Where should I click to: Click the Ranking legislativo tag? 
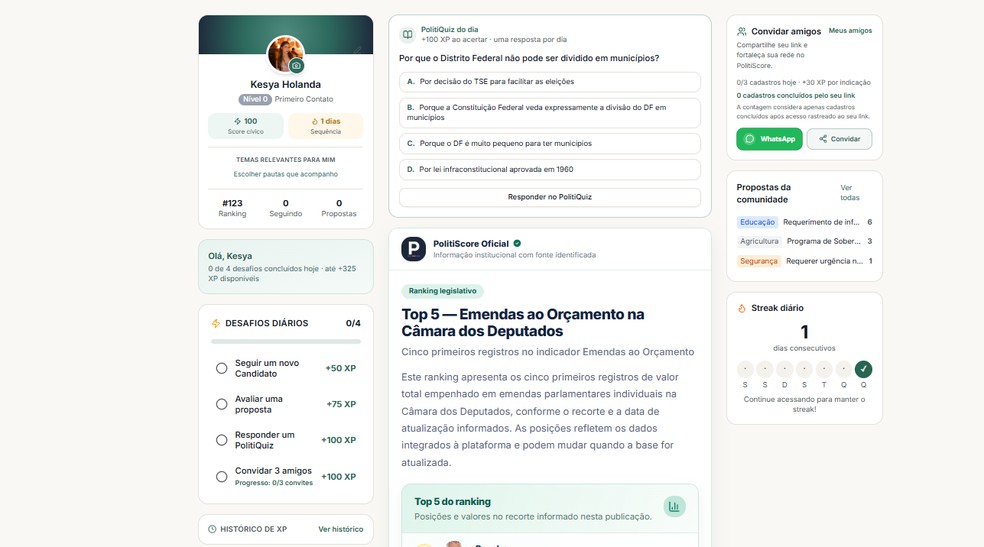pyautogui.click(x=442, y=291)
